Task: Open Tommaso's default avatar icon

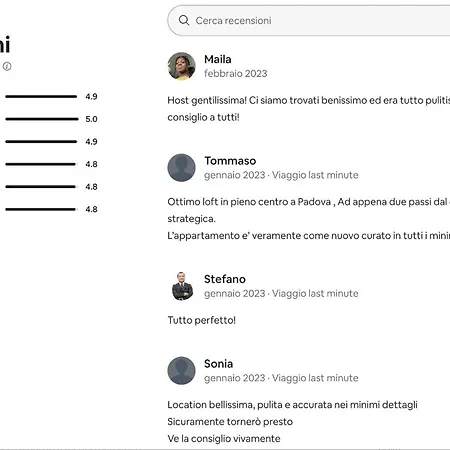Action: coord(181,168)
